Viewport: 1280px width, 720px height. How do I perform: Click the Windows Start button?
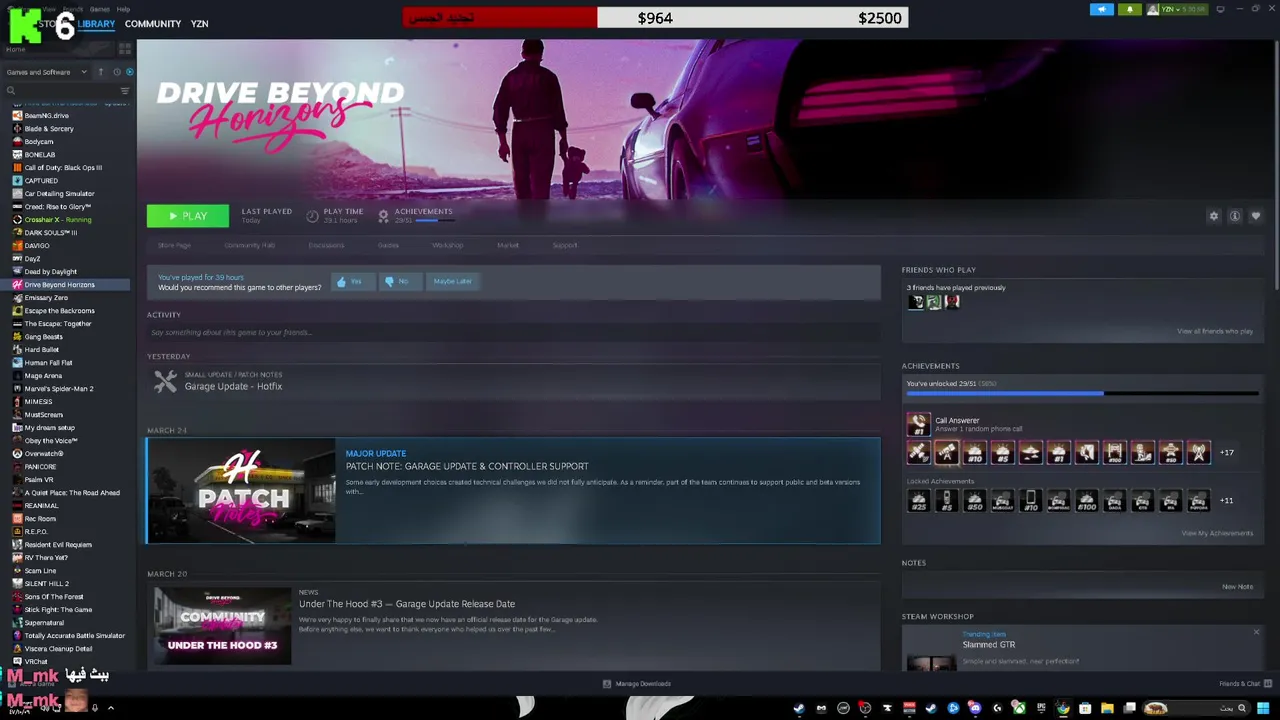point(1263,708)
